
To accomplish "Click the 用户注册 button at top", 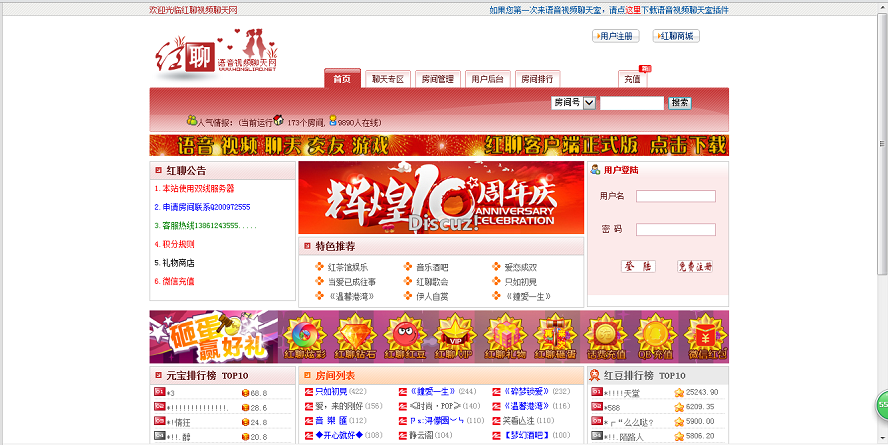I will (616, 36).
